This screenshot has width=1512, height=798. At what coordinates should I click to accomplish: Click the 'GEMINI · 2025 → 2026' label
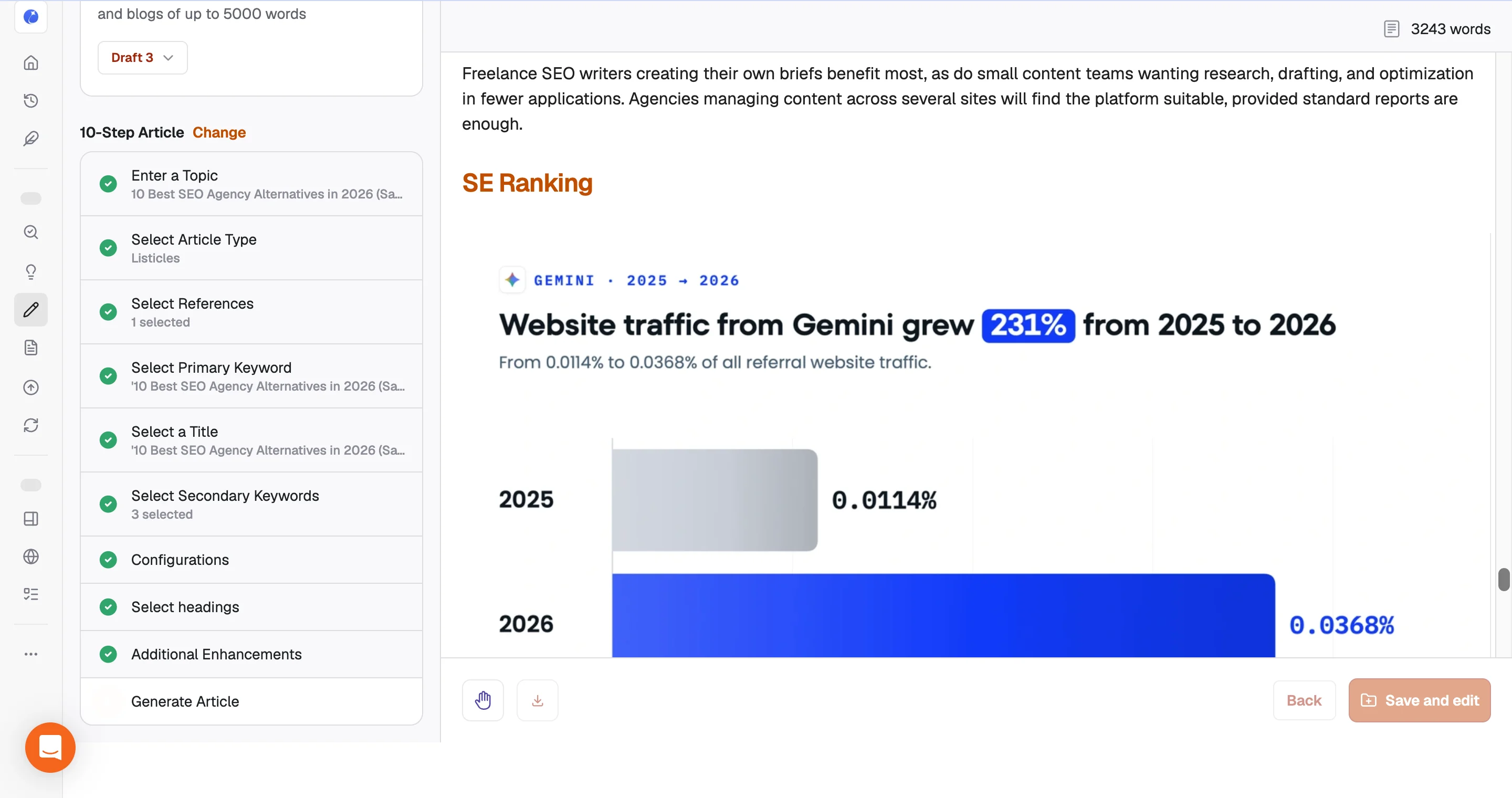pyautogui.click(x=636, y=280)
